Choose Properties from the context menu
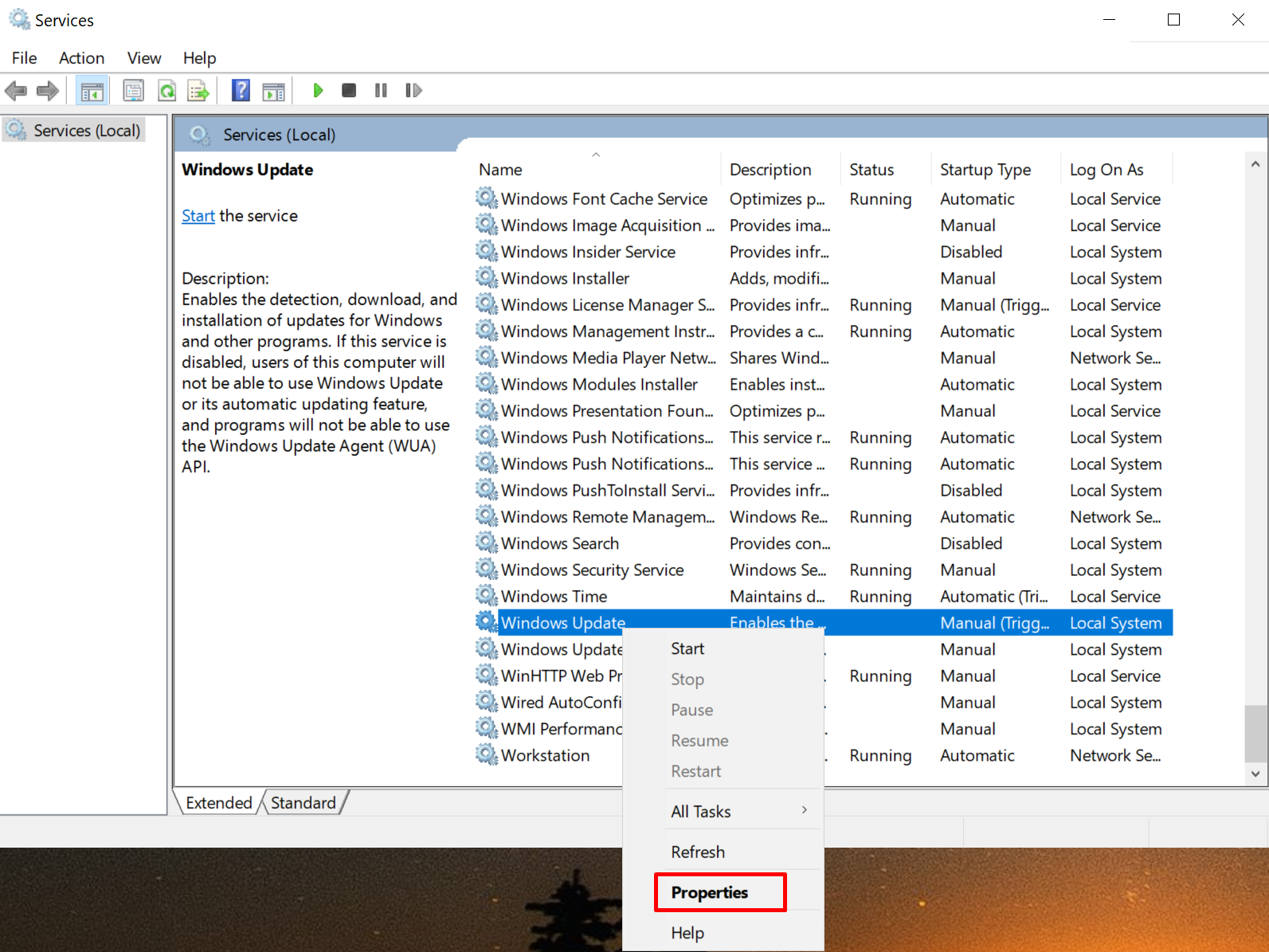This screenshot has height=952, width=1269. pyautogui.click(x=709, y=892)
